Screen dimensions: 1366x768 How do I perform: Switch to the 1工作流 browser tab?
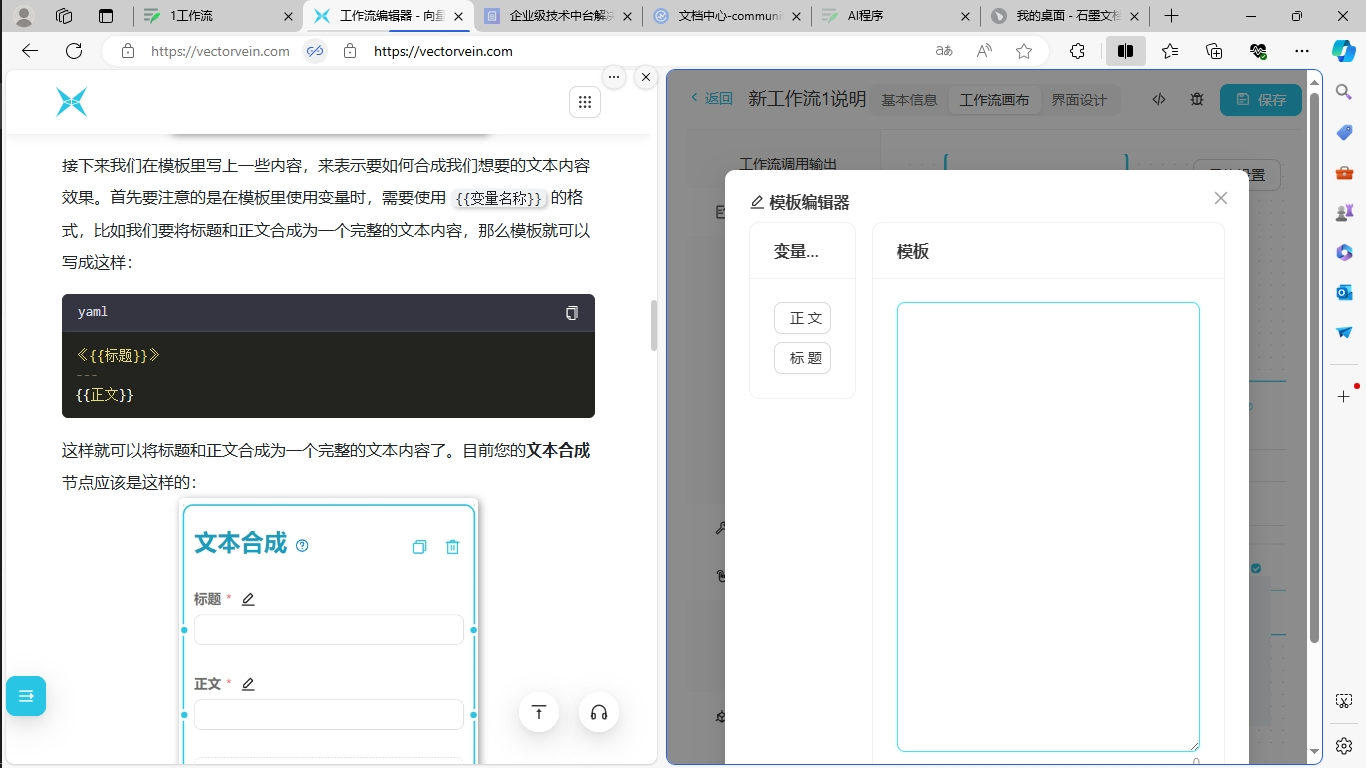pos(218,16)
